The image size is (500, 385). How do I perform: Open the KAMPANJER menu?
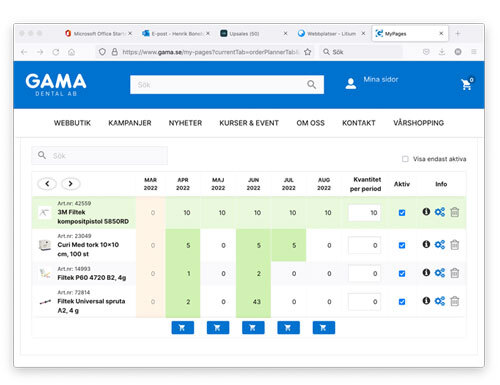tap(130, 123)
